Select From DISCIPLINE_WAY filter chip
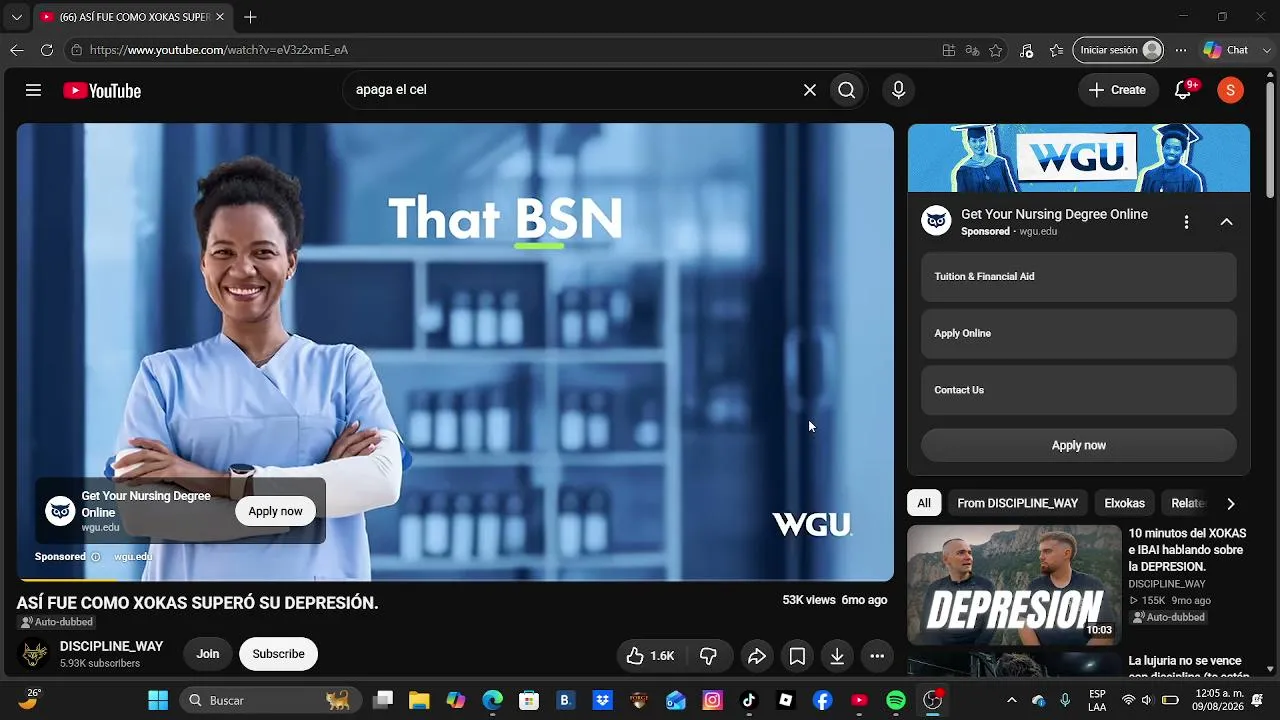Screen dimensions: 1280x720 (x=1017, y=503)
